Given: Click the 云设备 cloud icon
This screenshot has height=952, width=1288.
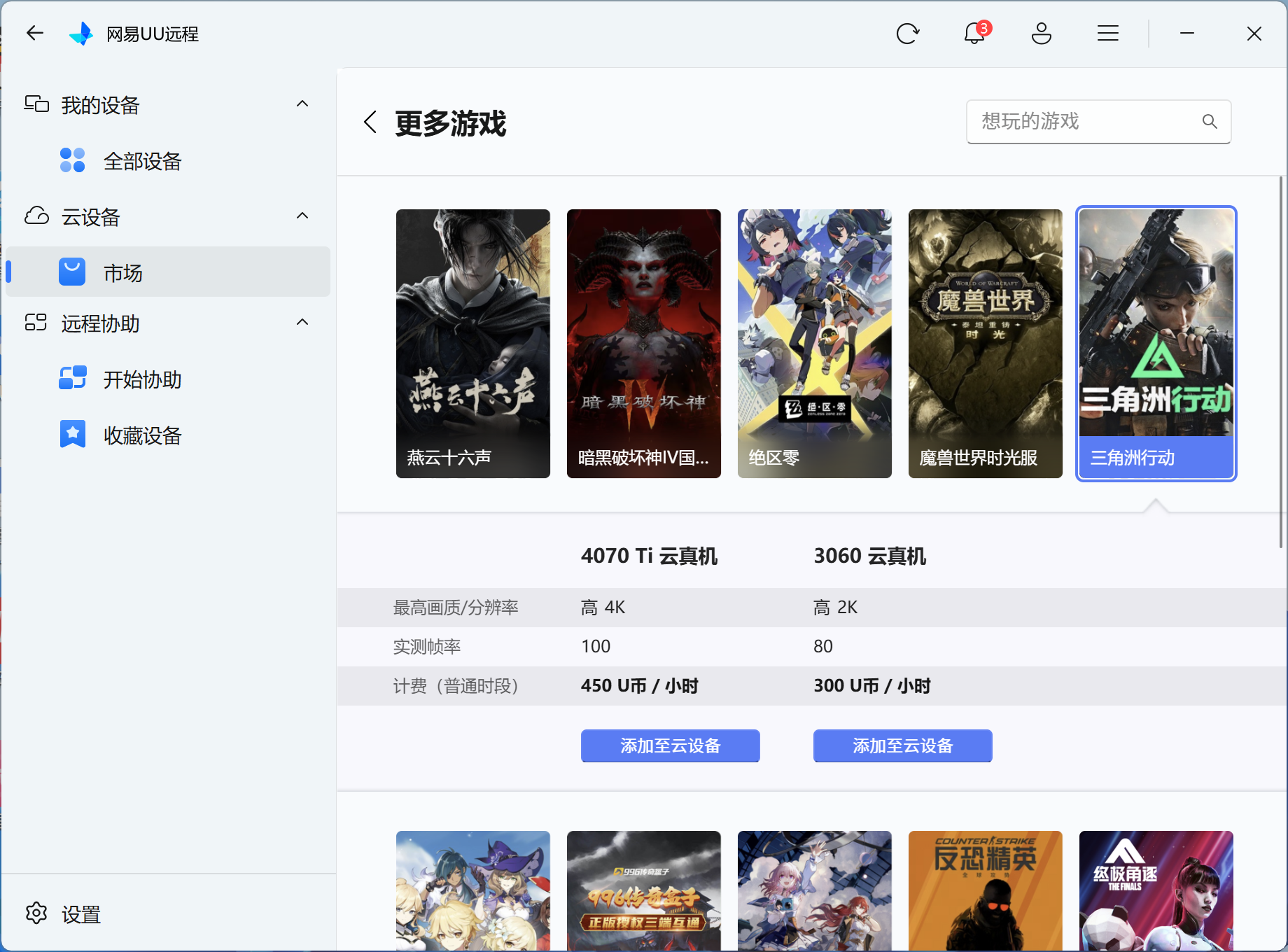Looking at the screenshot, I should click(x=36, y=216).
